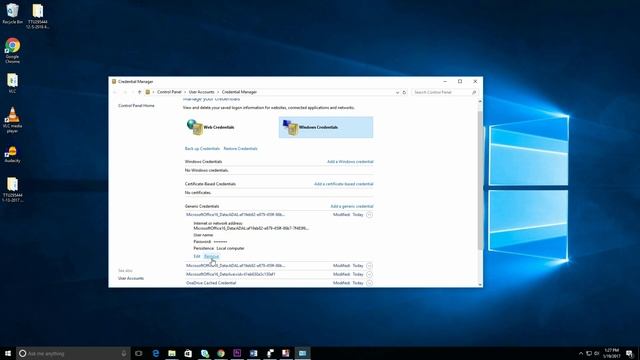This screenshot has height=360, width=640.
Task: Click User Accounts in the breadcrumb
Action: click(201, 92)
